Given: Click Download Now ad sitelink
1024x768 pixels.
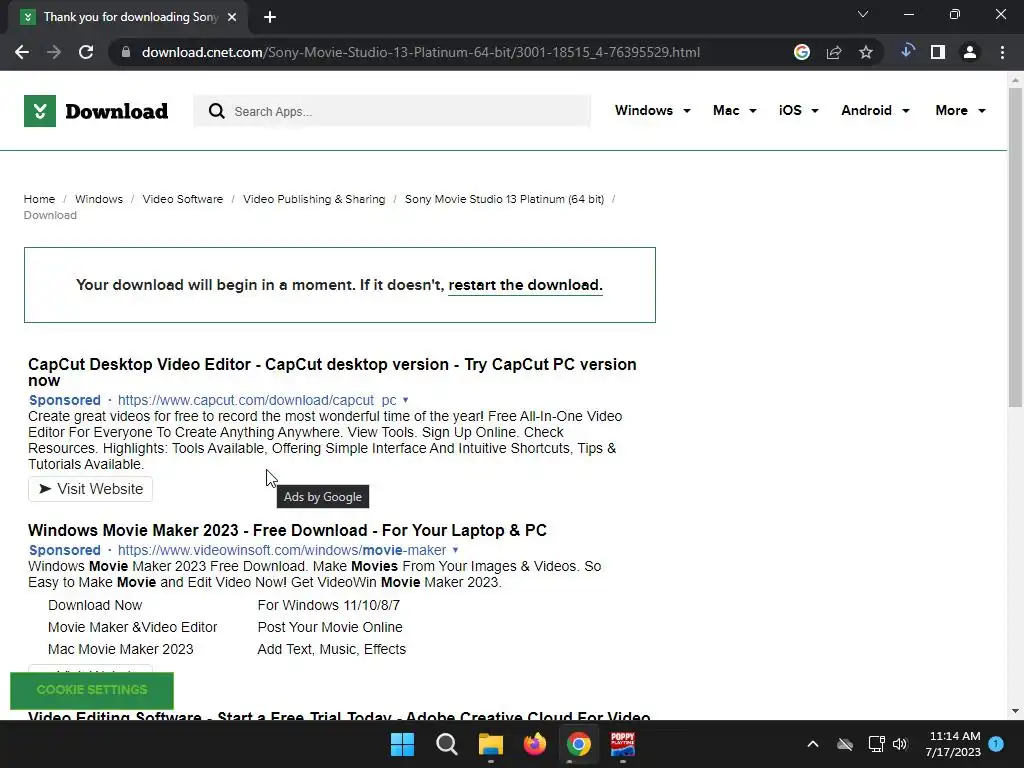Looking at the screenshot, I should pos(95,605).
